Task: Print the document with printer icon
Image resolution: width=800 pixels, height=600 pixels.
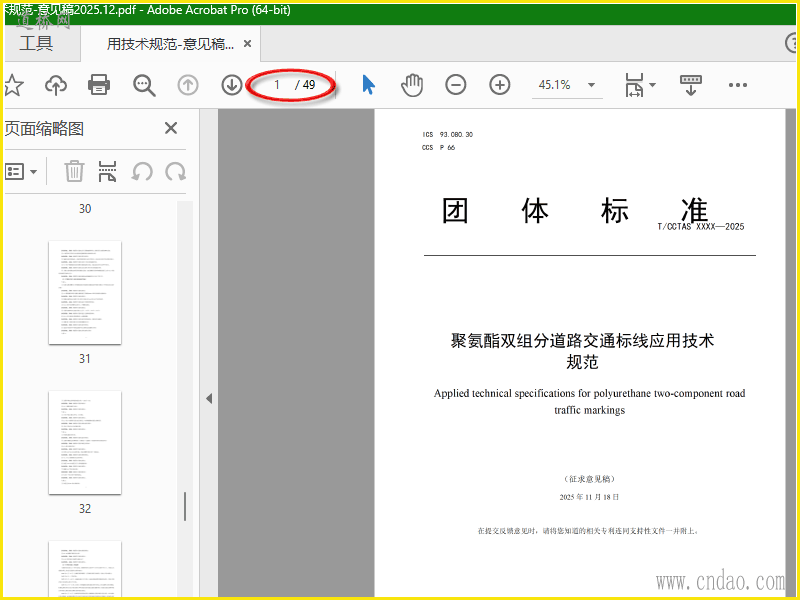Action: coord(99,85)
